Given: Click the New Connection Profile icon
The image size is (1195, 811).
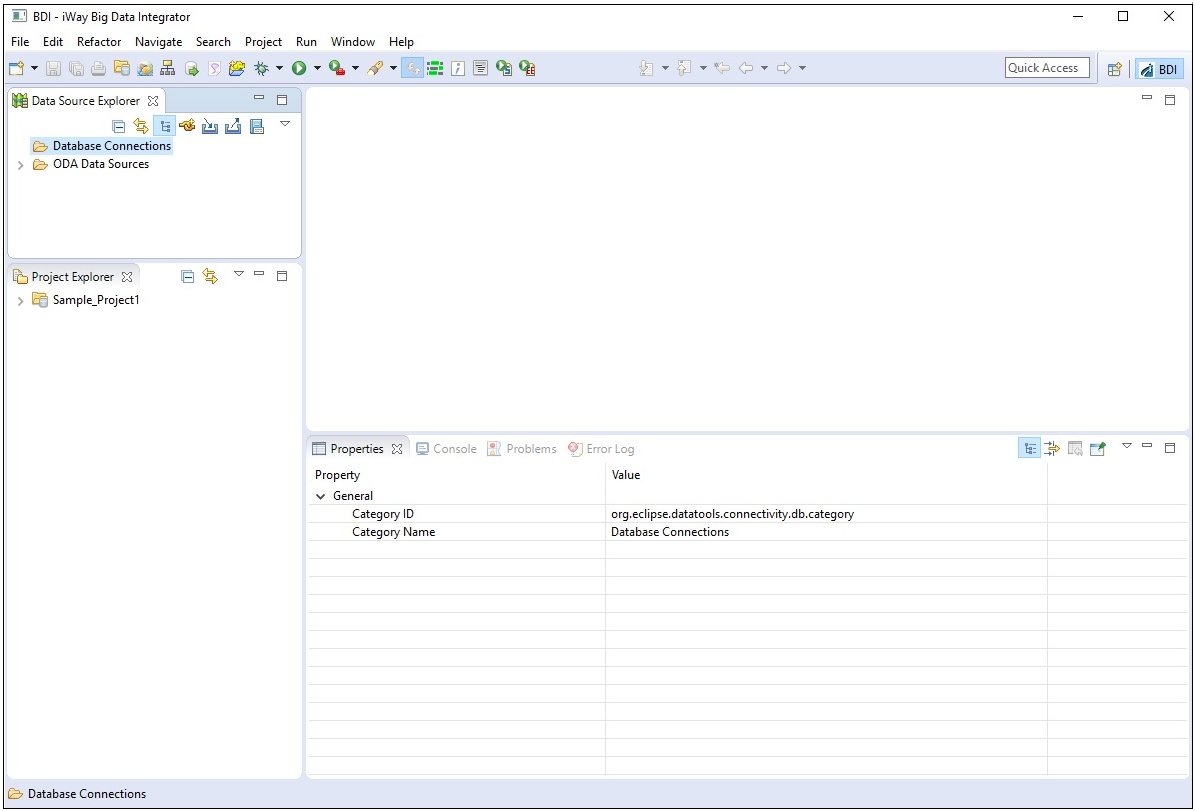Looking at the screenshot, I should 187,127.
